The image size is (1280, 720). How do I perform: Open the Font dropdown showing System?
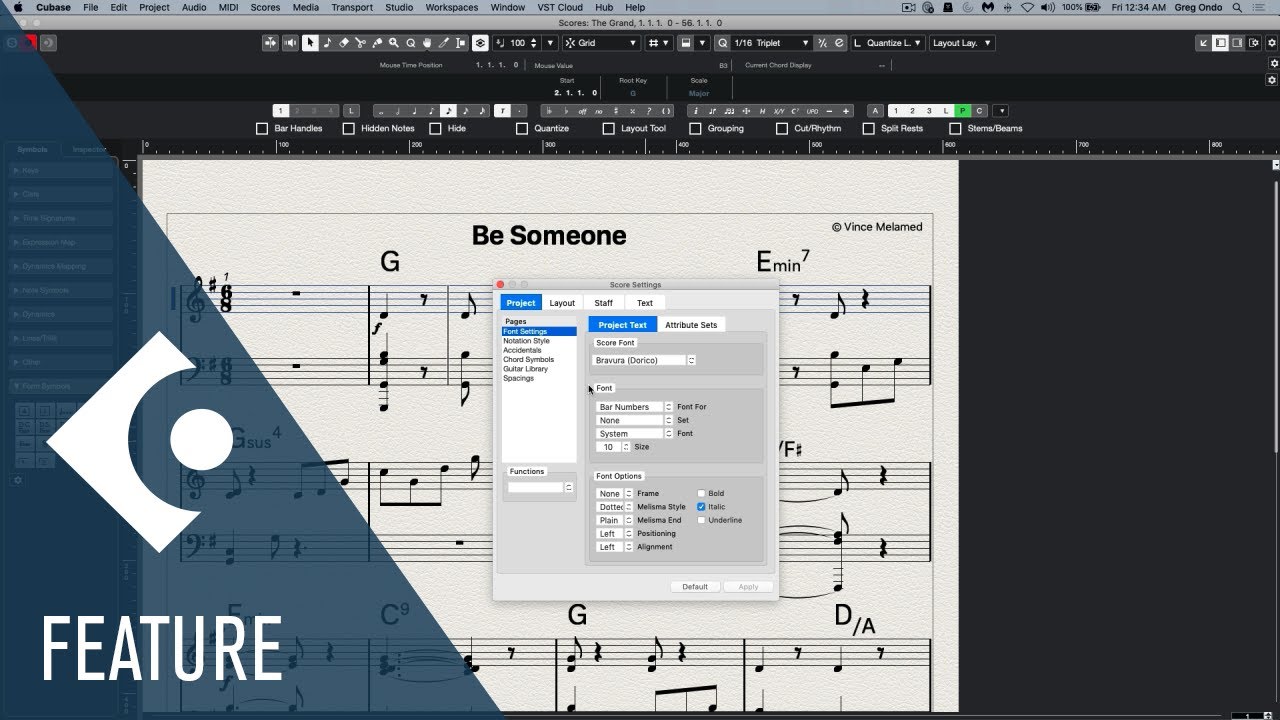[634, 434]
